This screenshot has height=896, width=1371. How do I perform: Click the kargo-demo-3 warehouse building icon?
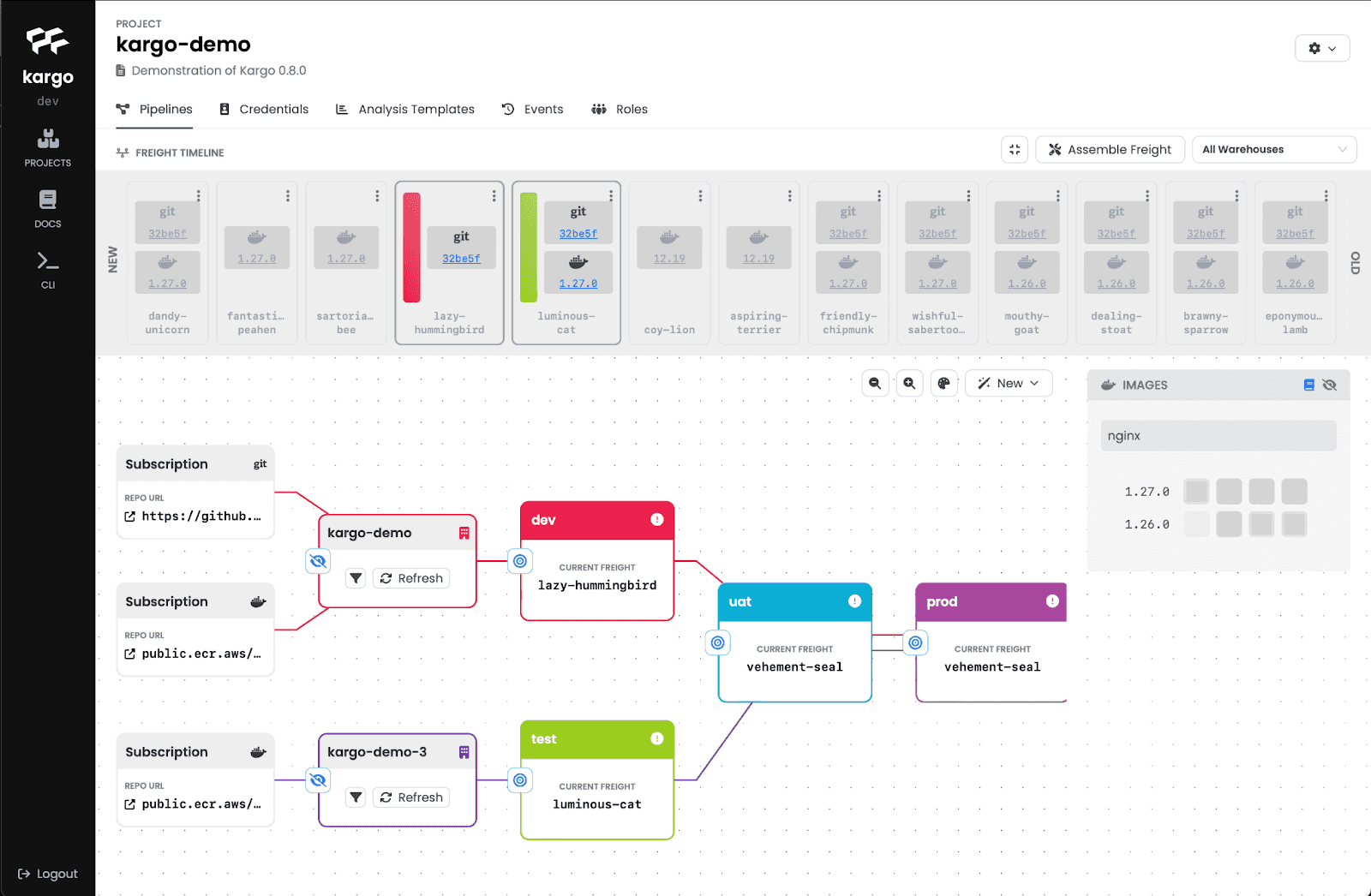464,752
